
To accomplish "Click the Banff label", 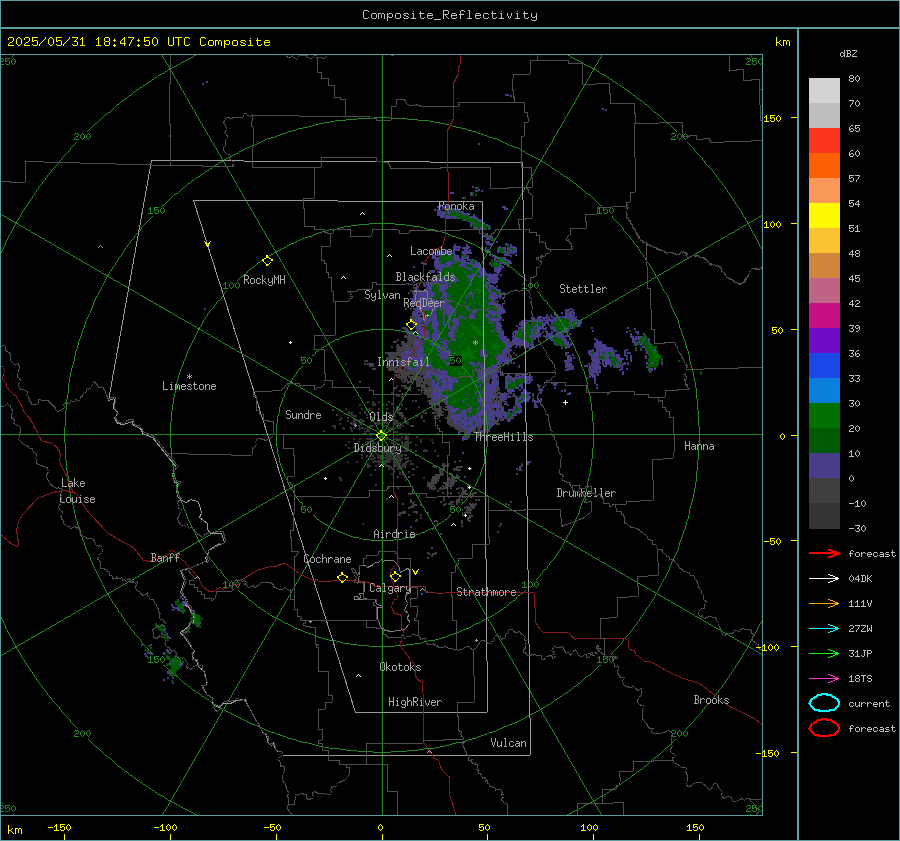I will point(165,557).
